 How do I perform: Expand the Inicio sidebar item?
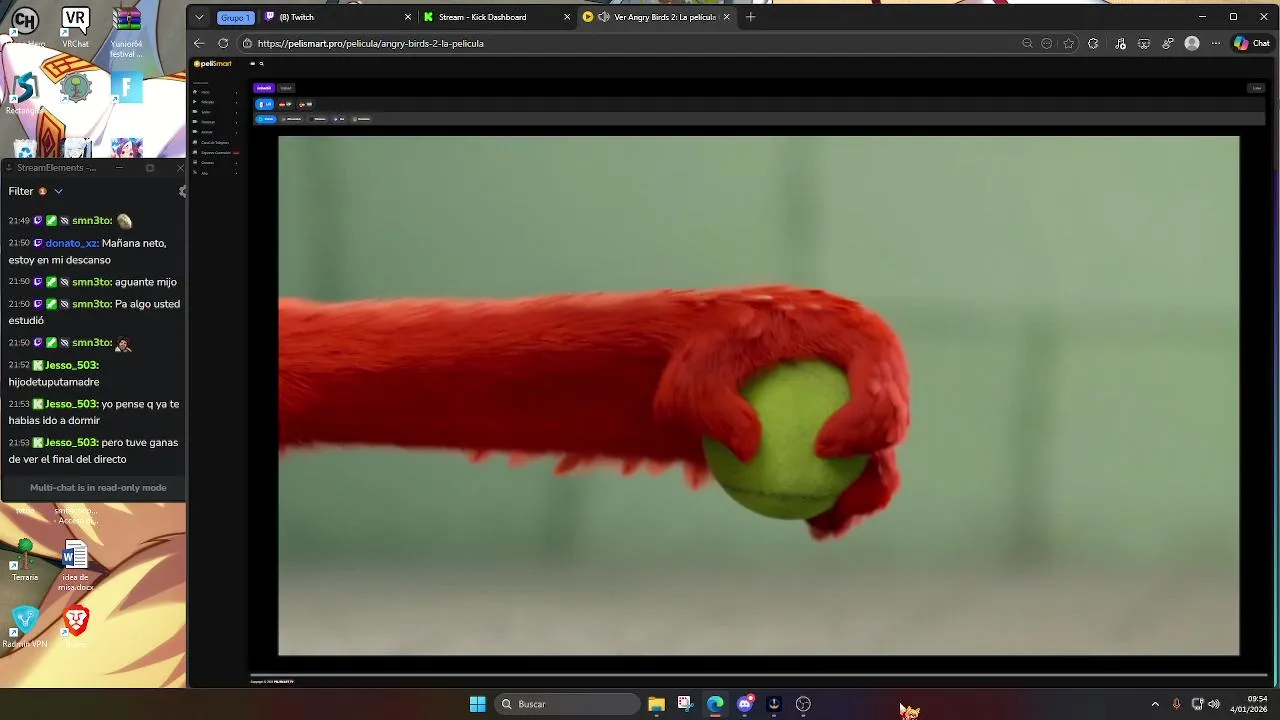coord(215,92)
